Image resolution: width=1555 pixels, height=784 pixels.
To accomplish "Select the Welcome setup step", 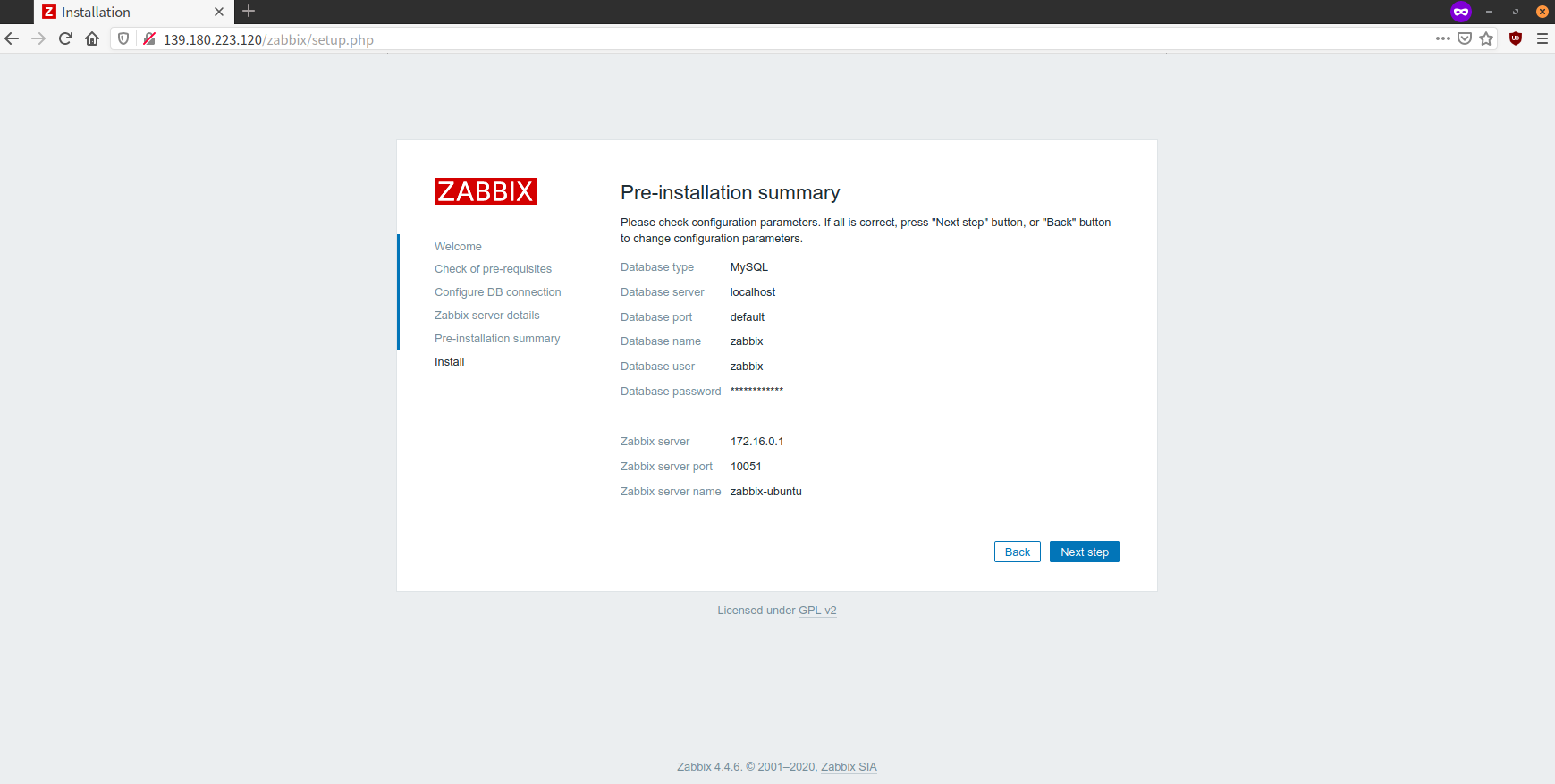I will pyautogui.click(x=458, y=247).
